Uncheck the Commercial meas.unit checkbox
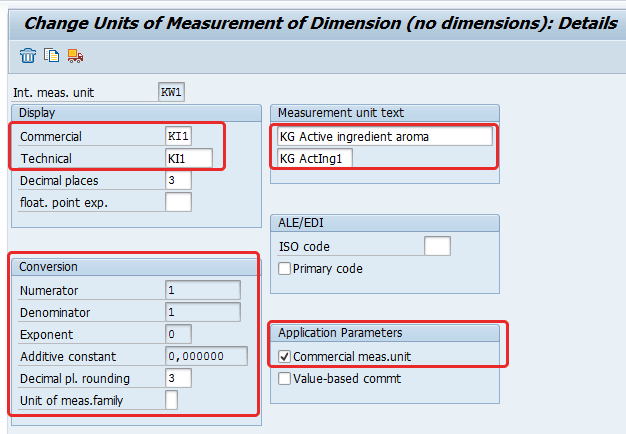 285,356
